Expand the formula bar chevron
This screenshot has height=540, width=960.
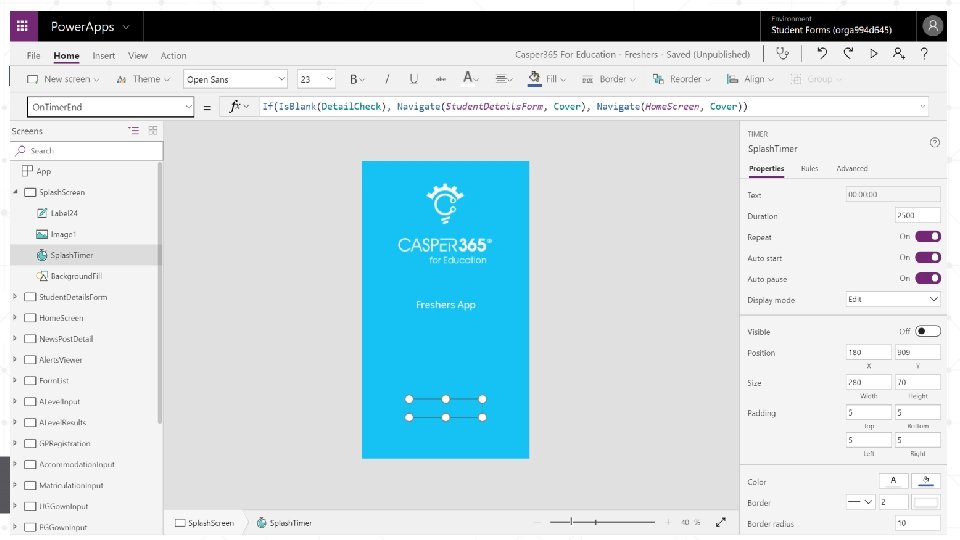point(922,107)
